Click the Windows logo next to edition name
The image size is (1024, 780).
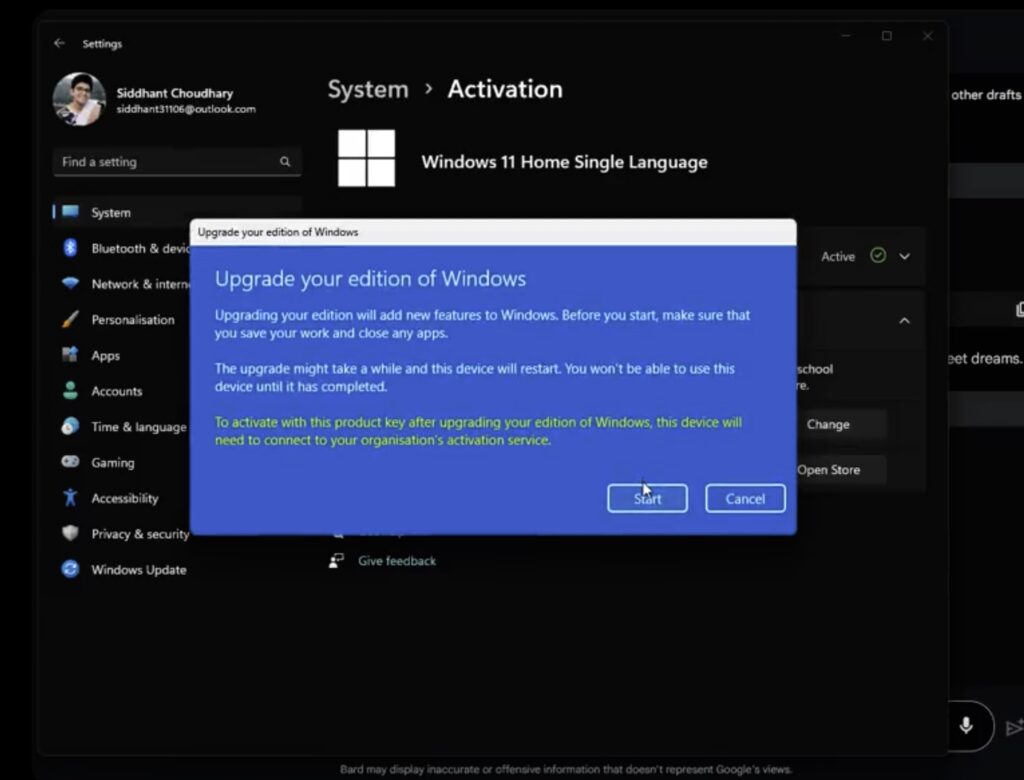tap(366, 158)
